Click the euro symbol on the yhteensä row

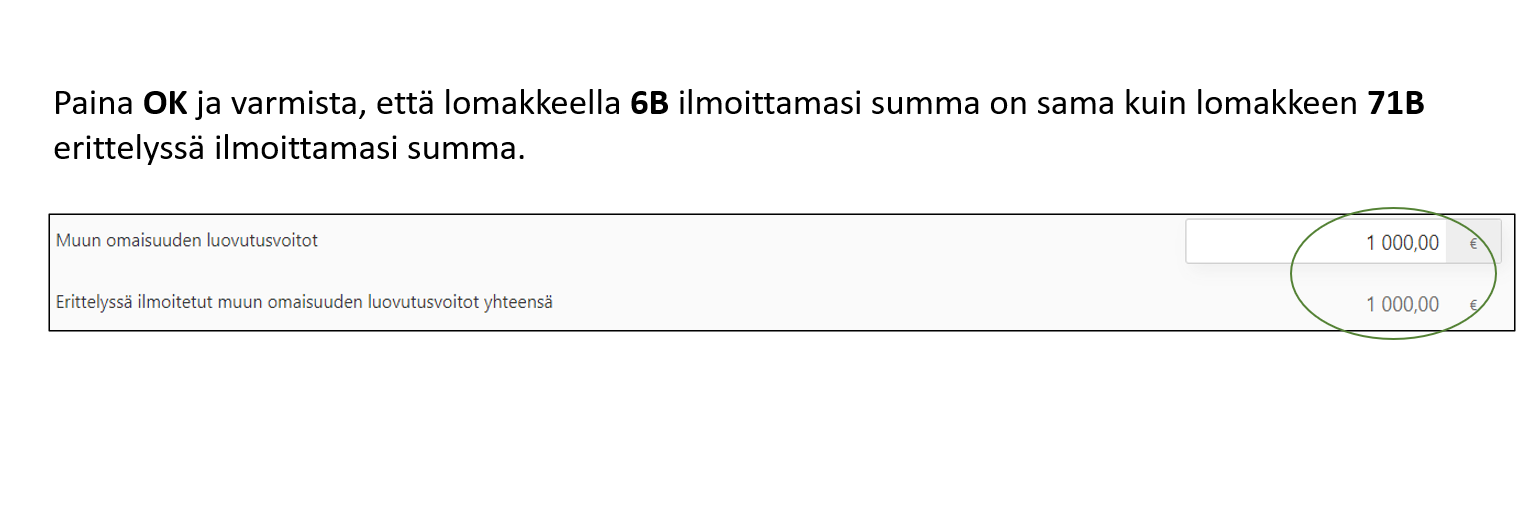coord(1473,305)
